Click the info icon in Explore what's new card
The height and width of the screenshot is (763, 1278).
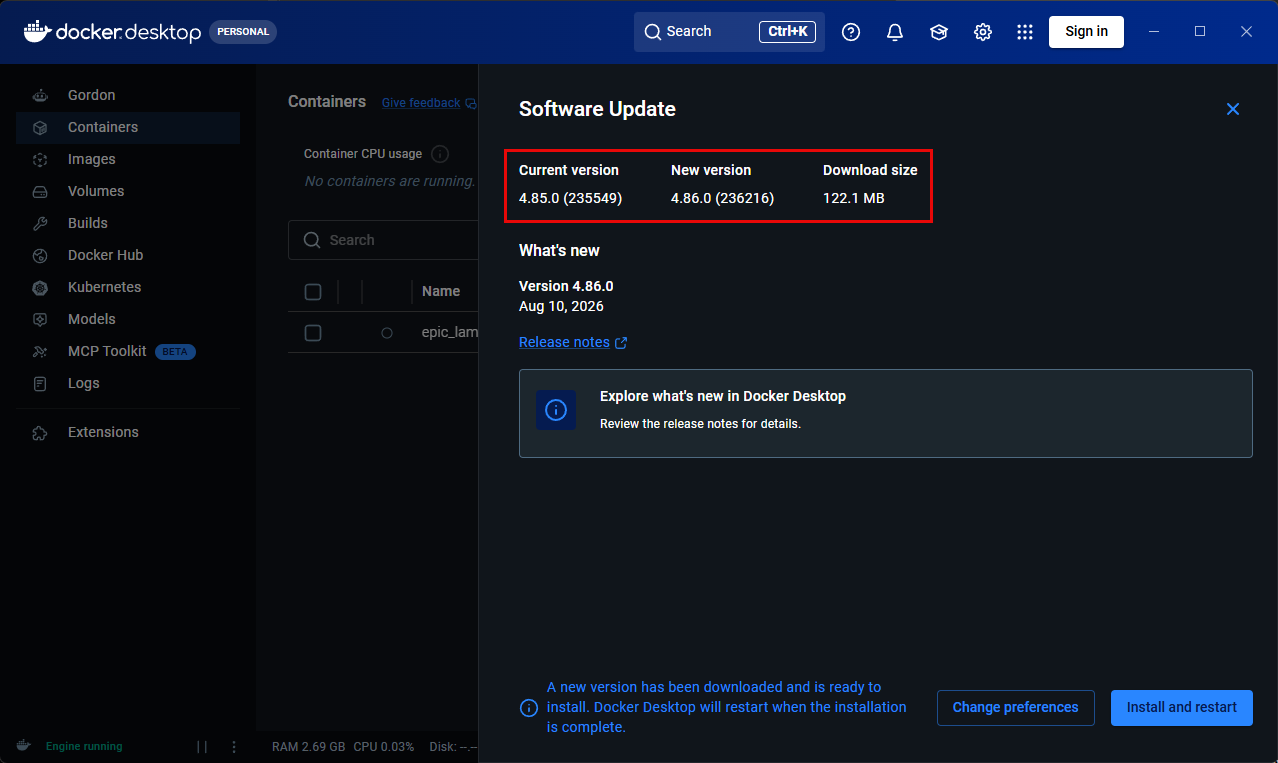(556, 410)
